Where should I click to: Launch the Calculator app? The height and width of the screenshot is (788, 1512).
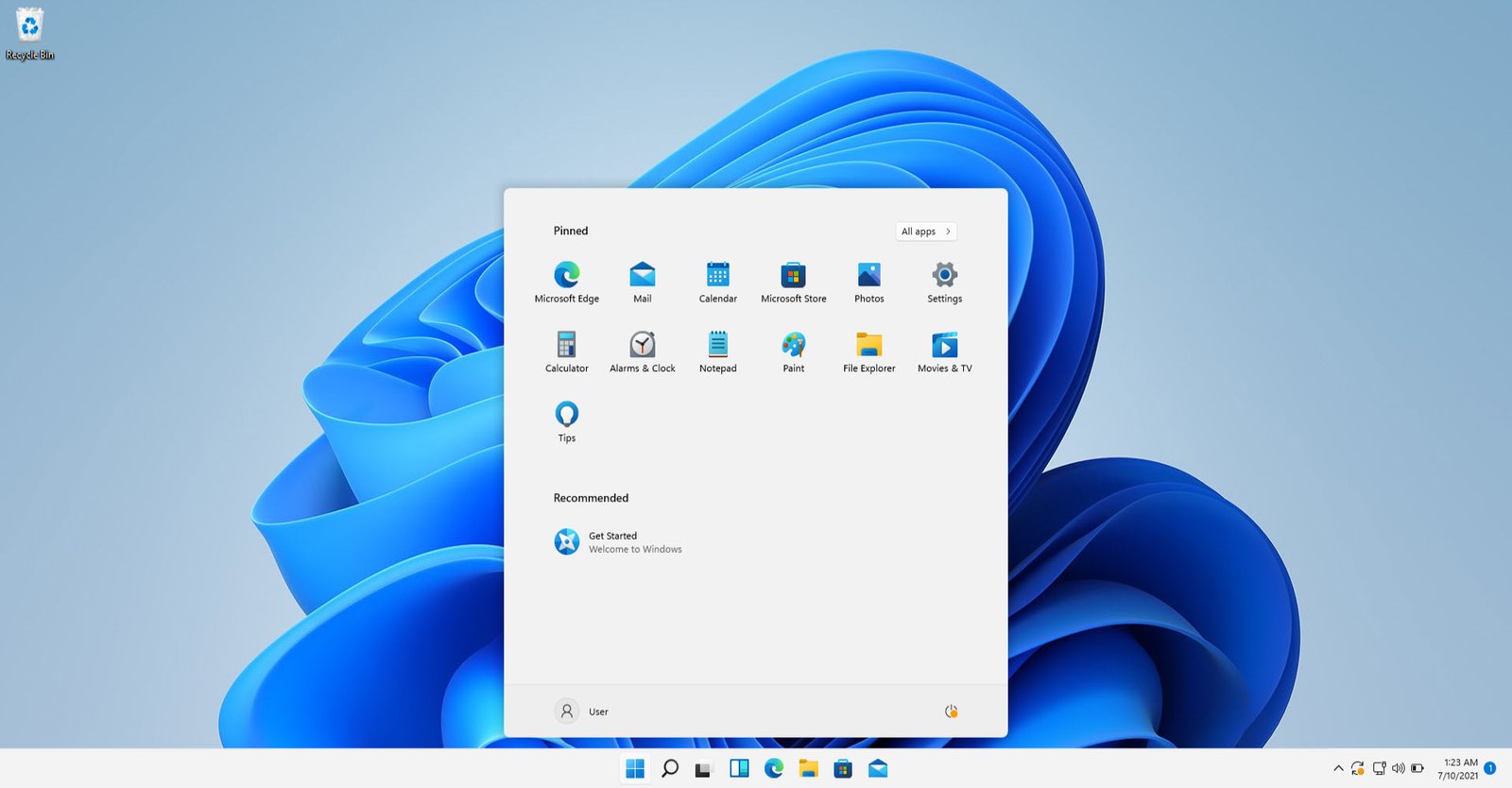point(567,352)
